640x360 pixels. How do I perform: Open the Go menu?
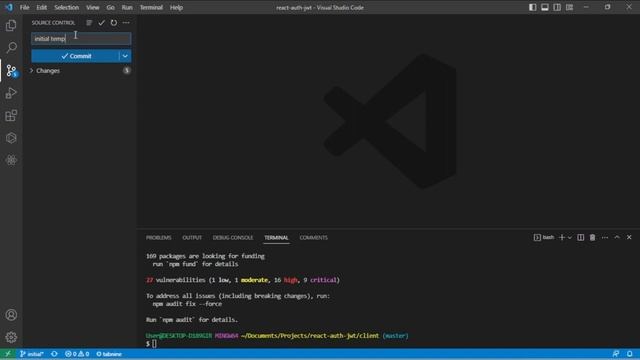click(110, 7)
